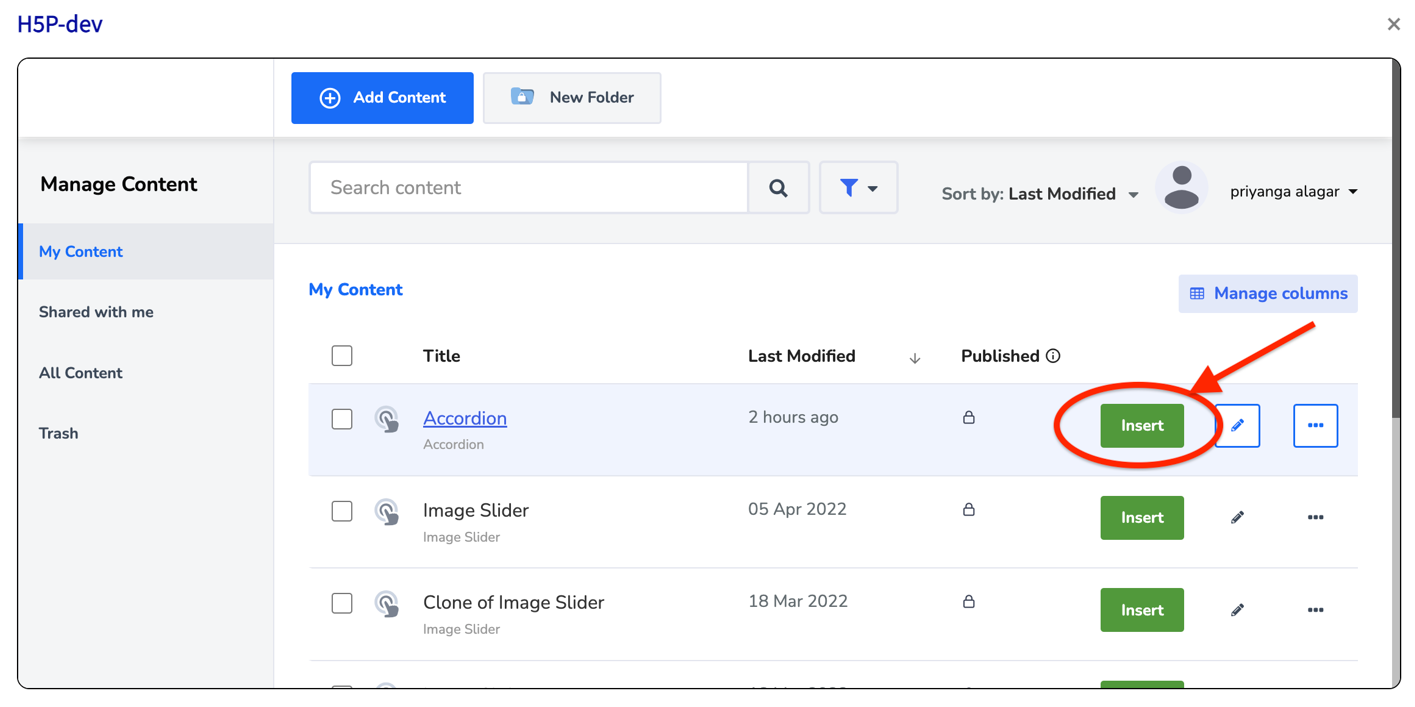The image size is (1415, 707).
Task: Check the Accordion row checkbox
Action: tap(342, 419)
